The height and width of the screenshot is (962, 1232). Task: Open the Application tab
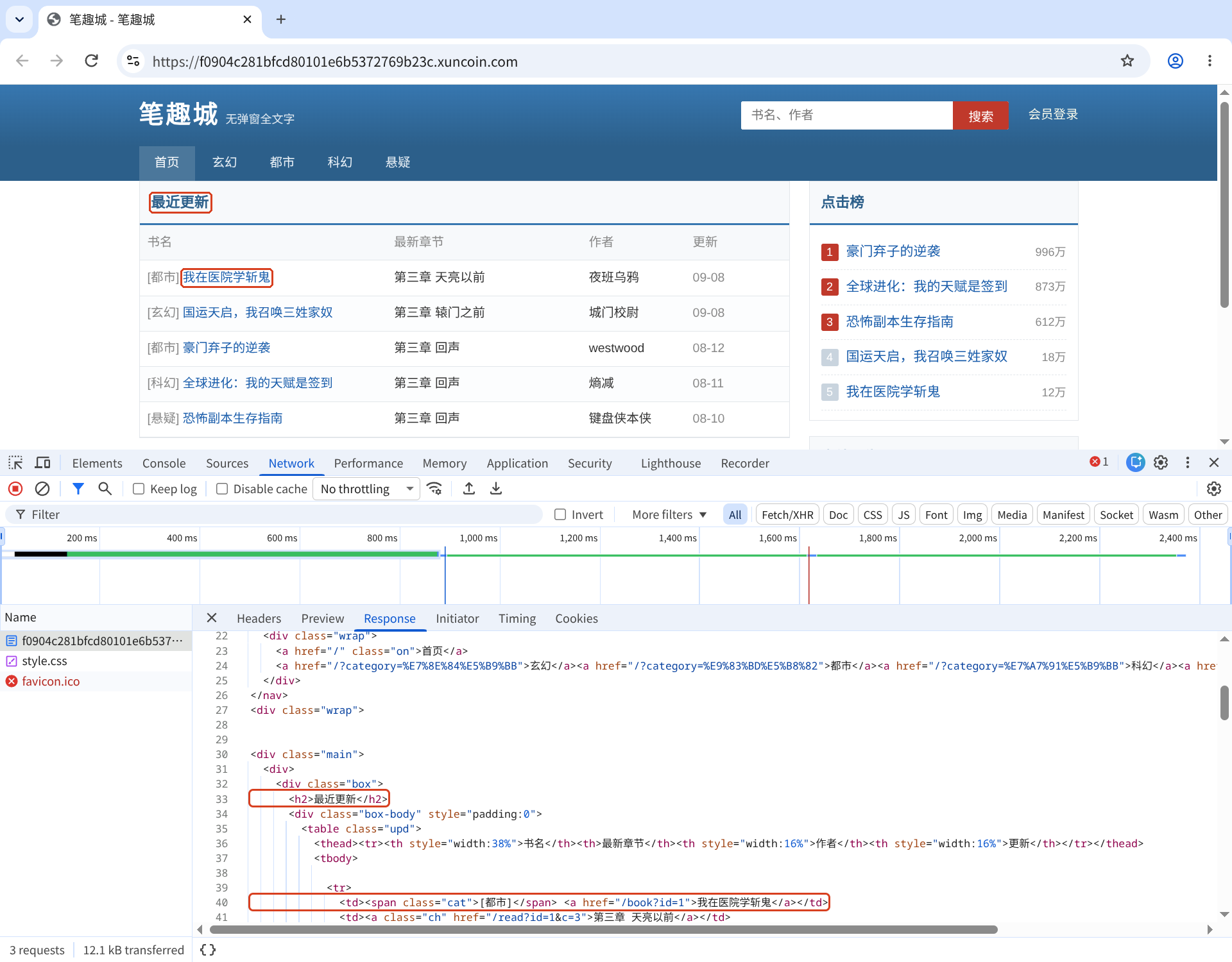click(x=517, y=463)
